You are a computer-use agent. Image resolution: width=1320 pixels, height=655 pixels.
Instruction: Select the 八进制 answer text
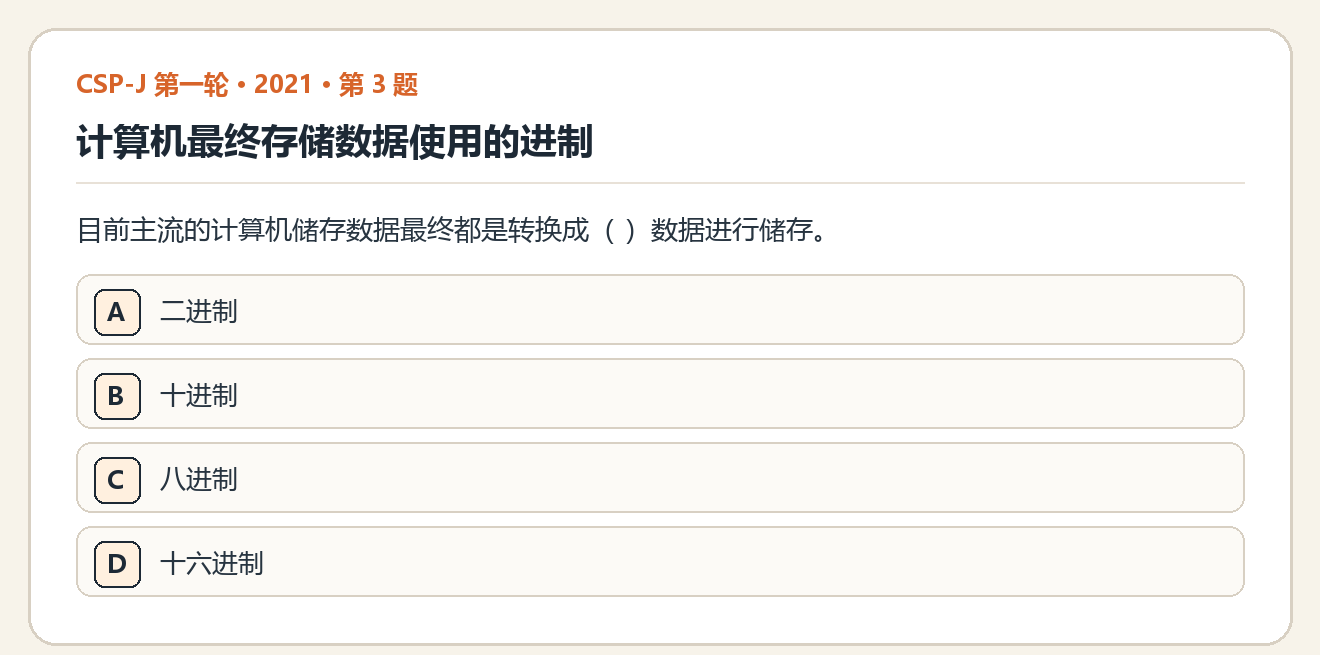point(199,479)
